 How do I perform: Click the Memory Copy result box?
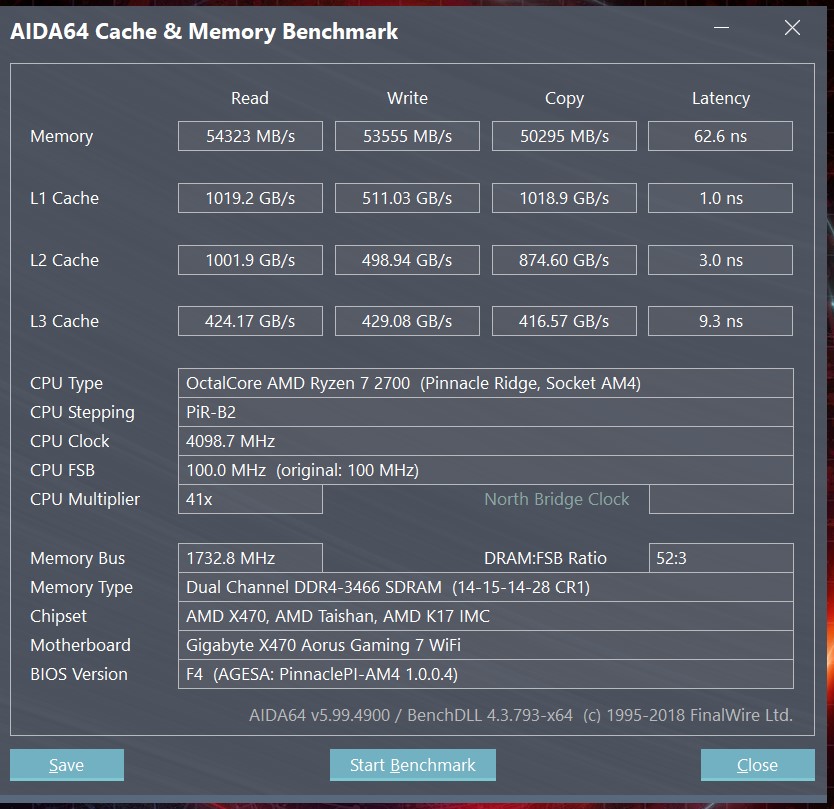point(564,136)
